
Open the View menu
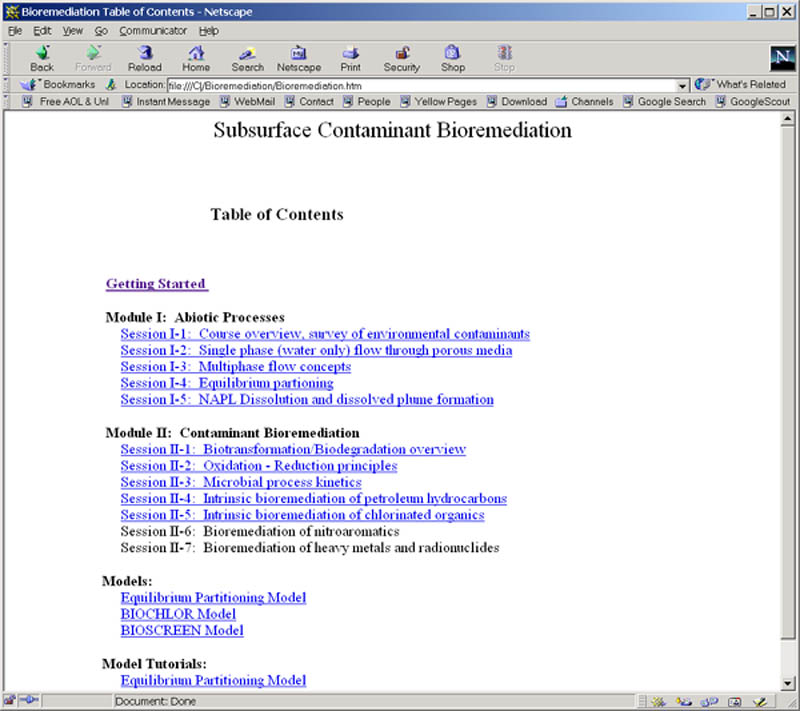click(72, 31)
